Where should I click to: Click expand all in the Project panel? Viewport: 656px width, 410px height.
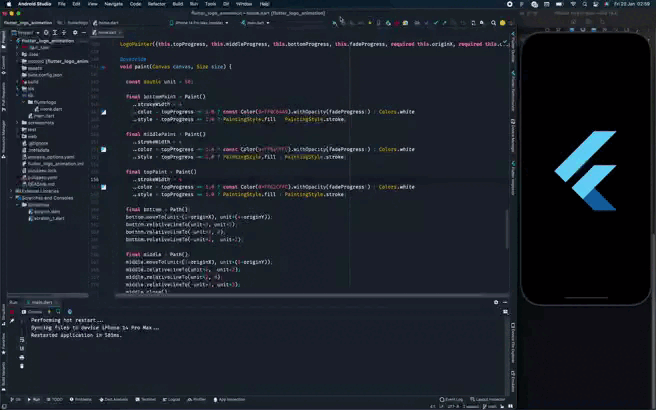(x=55, y=33)
